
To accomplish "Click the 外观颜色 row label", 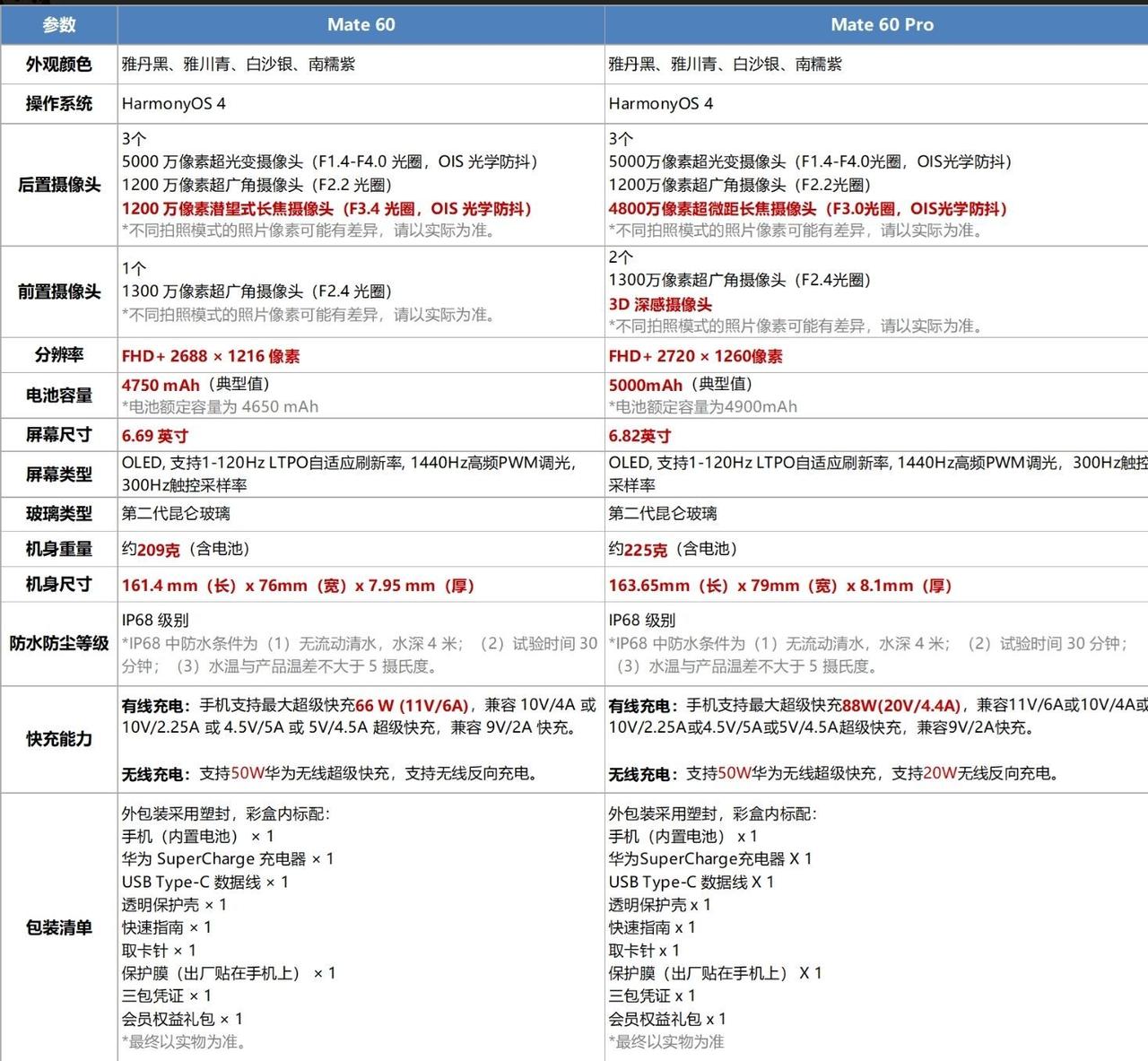I will tap(58, 64).
